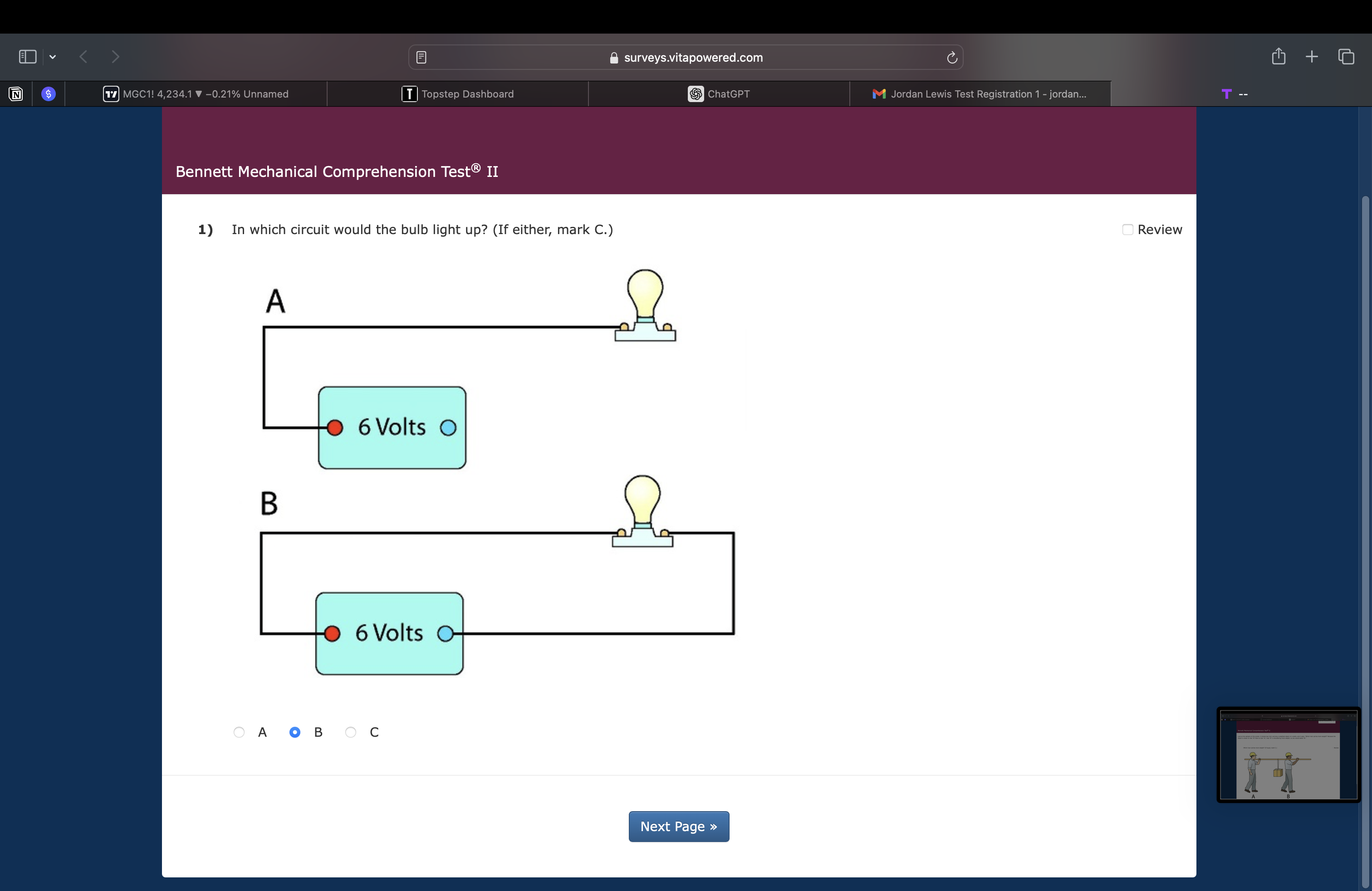The image size is (1372, 891).
Task: Reload the page with the refresh icon
Action: (952, 57)
